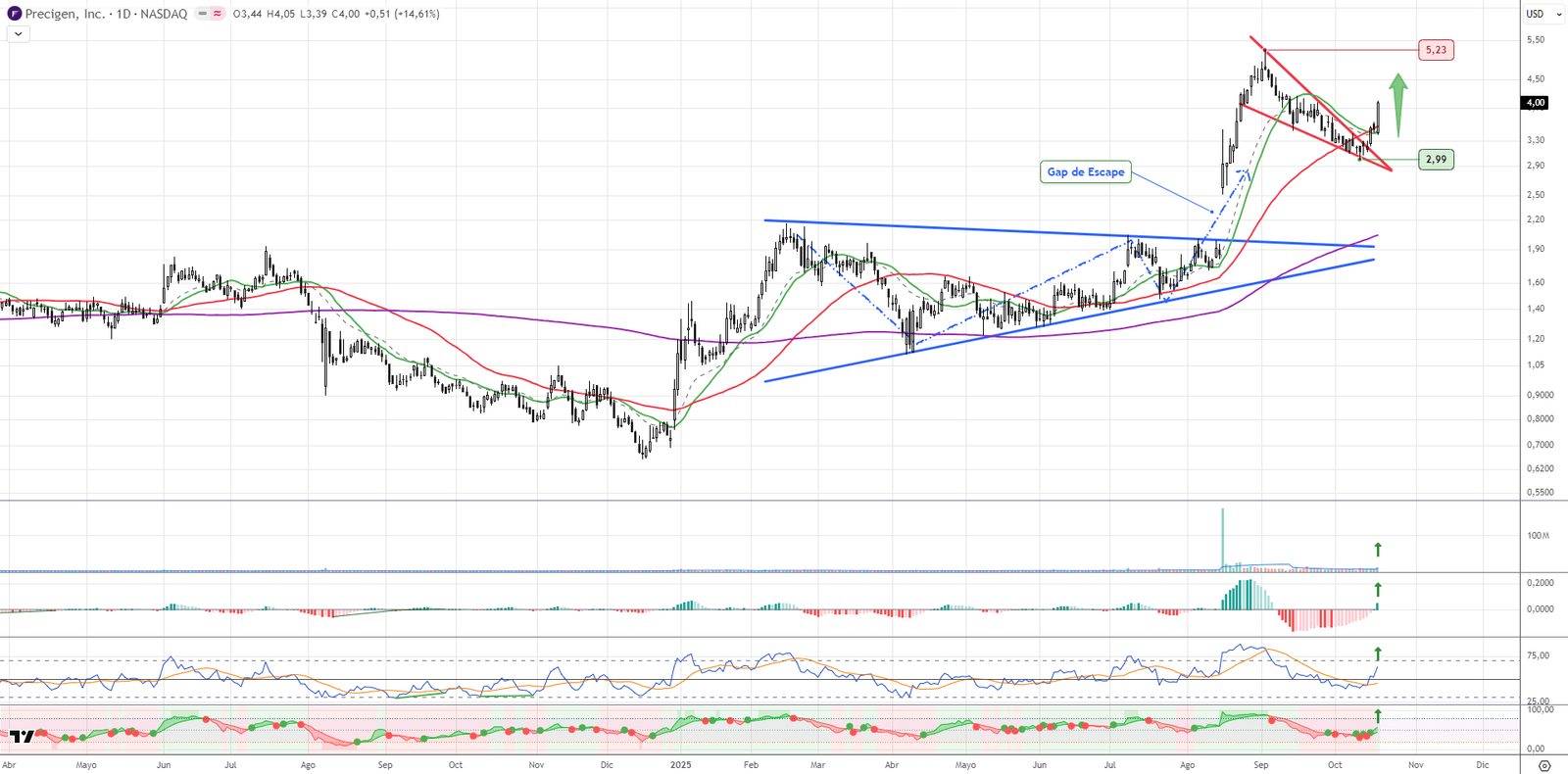Expand the collapsed indicator legend chevron
This screenshot has width=1568, height=774.
(x=18, y=33)
